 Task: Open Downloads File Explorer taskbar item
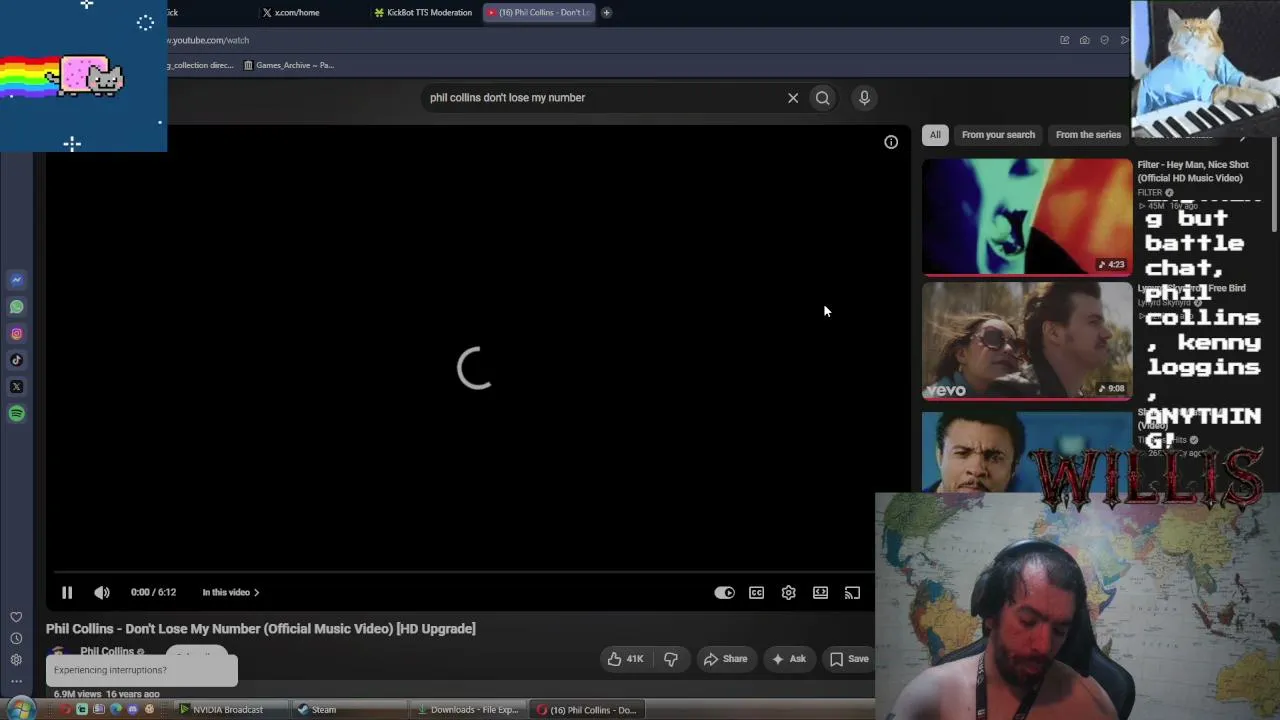[x=468, y=710]
